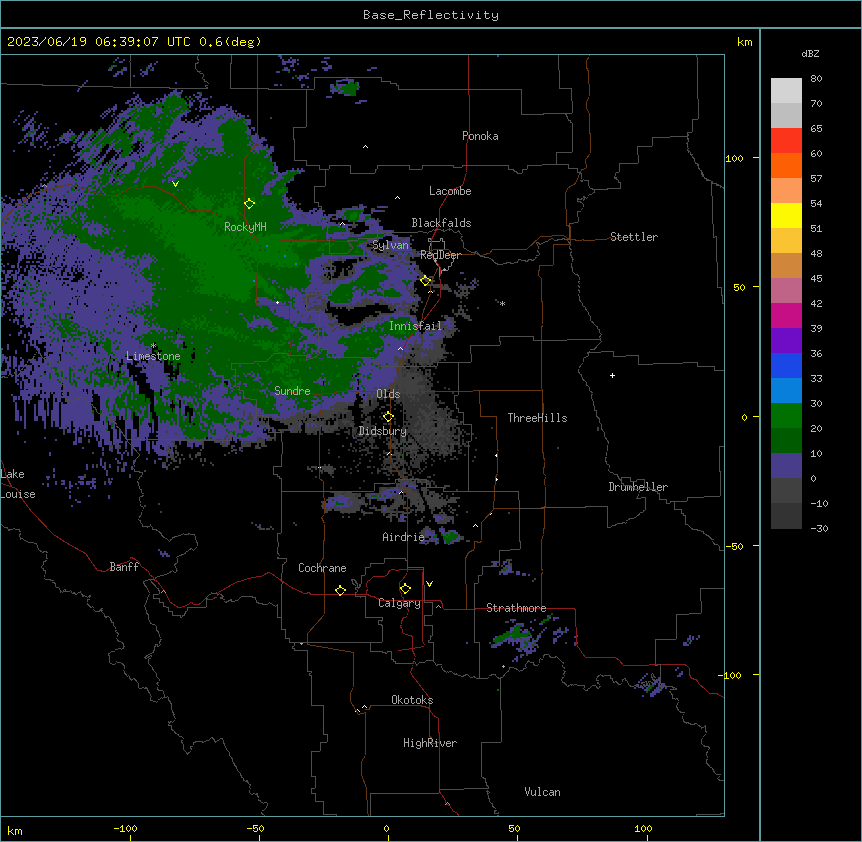Click the Ponoka city label

pyautogui.click(x=480, y=136)
